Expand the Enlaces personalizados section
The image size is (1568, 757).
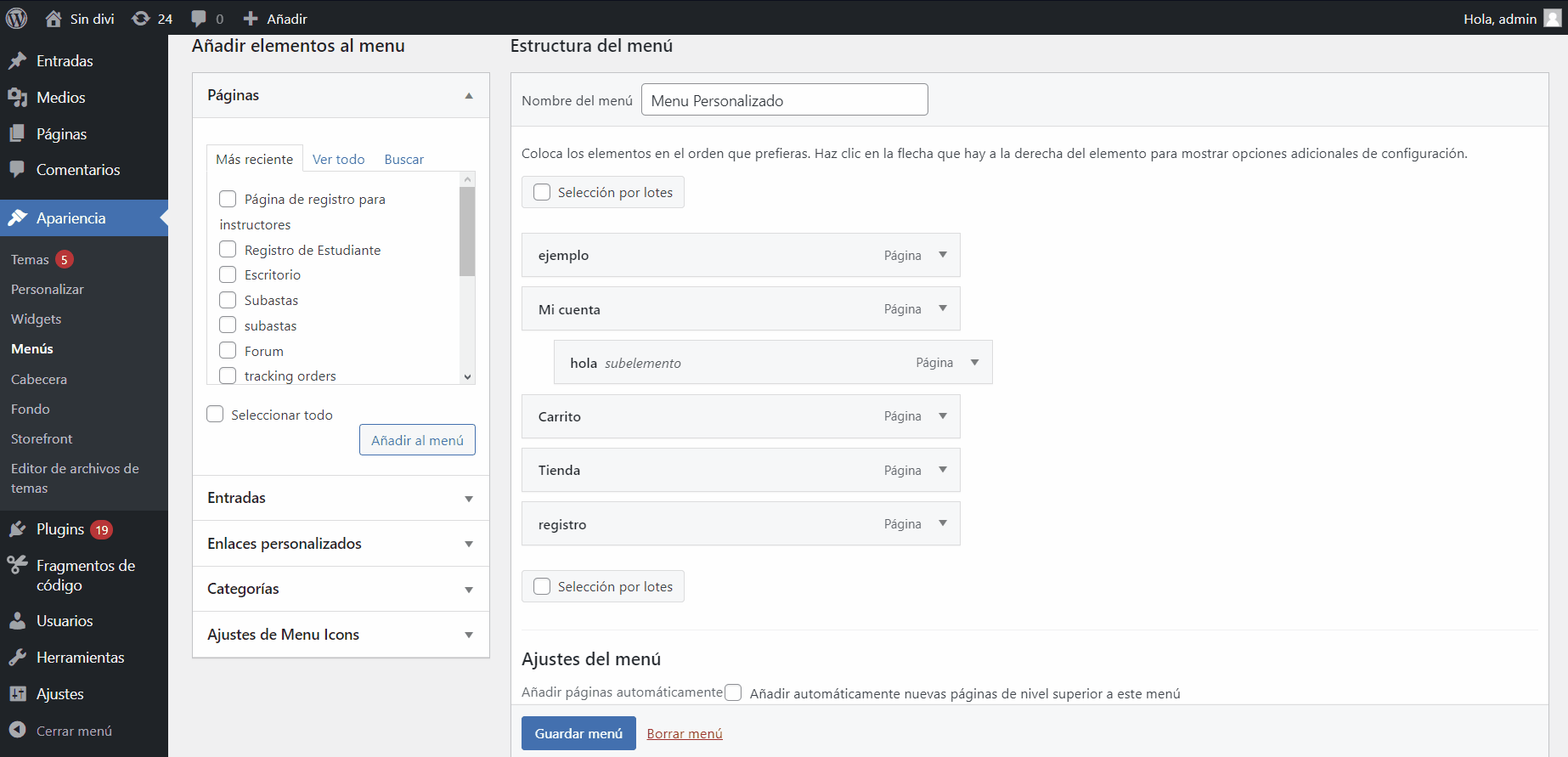click(468, 544)
